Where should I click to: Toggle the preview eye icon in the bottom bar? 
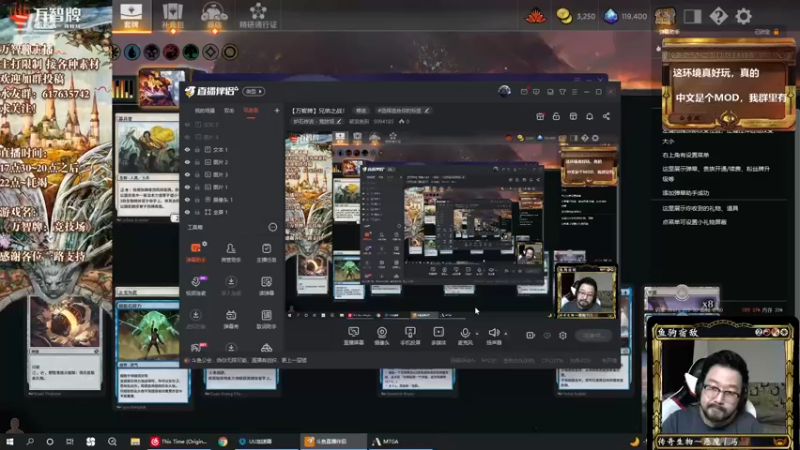[547, 335]
